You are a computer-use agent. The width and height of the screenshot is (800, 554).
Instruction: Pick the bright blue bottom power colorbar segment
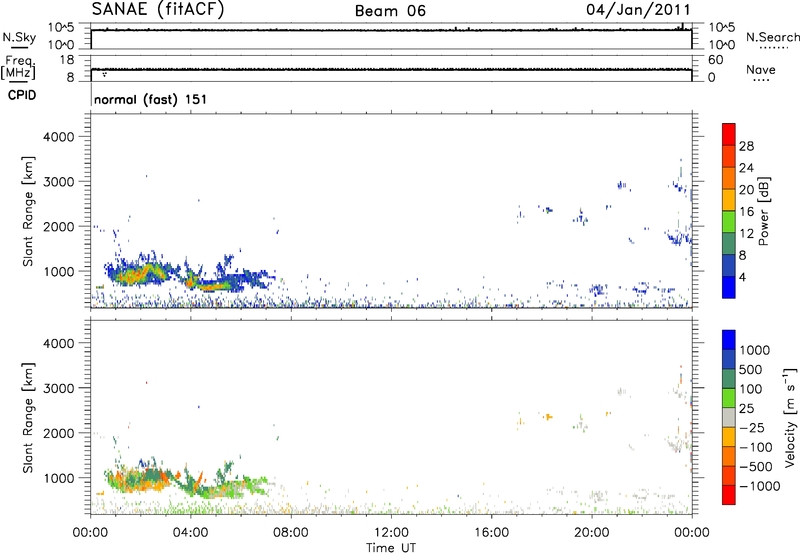[729, 287]
